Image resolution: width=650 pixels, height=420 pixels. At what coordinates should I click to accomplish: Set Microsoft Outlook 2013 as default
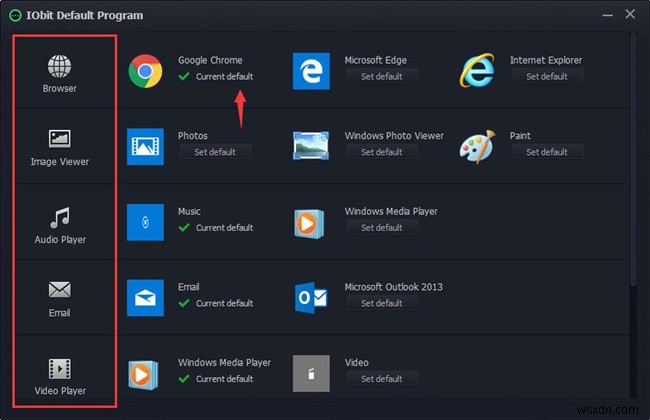[x=382, y=303]
